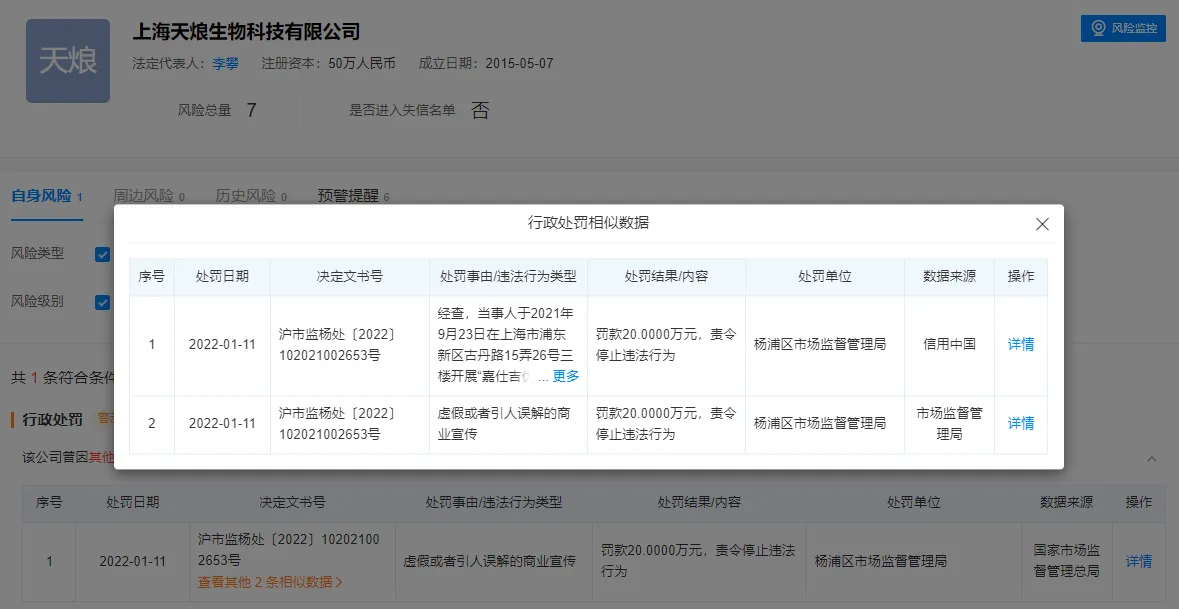1179x609 pixels.
Task: Click the 是否进入失信名单 value 否
Action: [480, 111]
